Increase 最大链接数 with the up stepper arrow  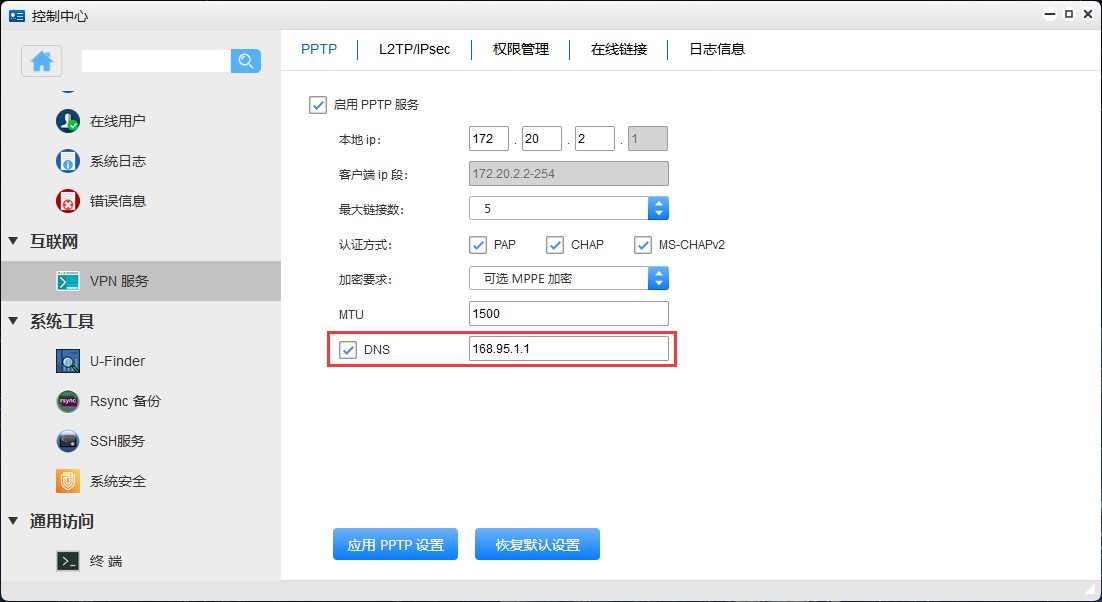pyautogui.click(x=658, y=203)
